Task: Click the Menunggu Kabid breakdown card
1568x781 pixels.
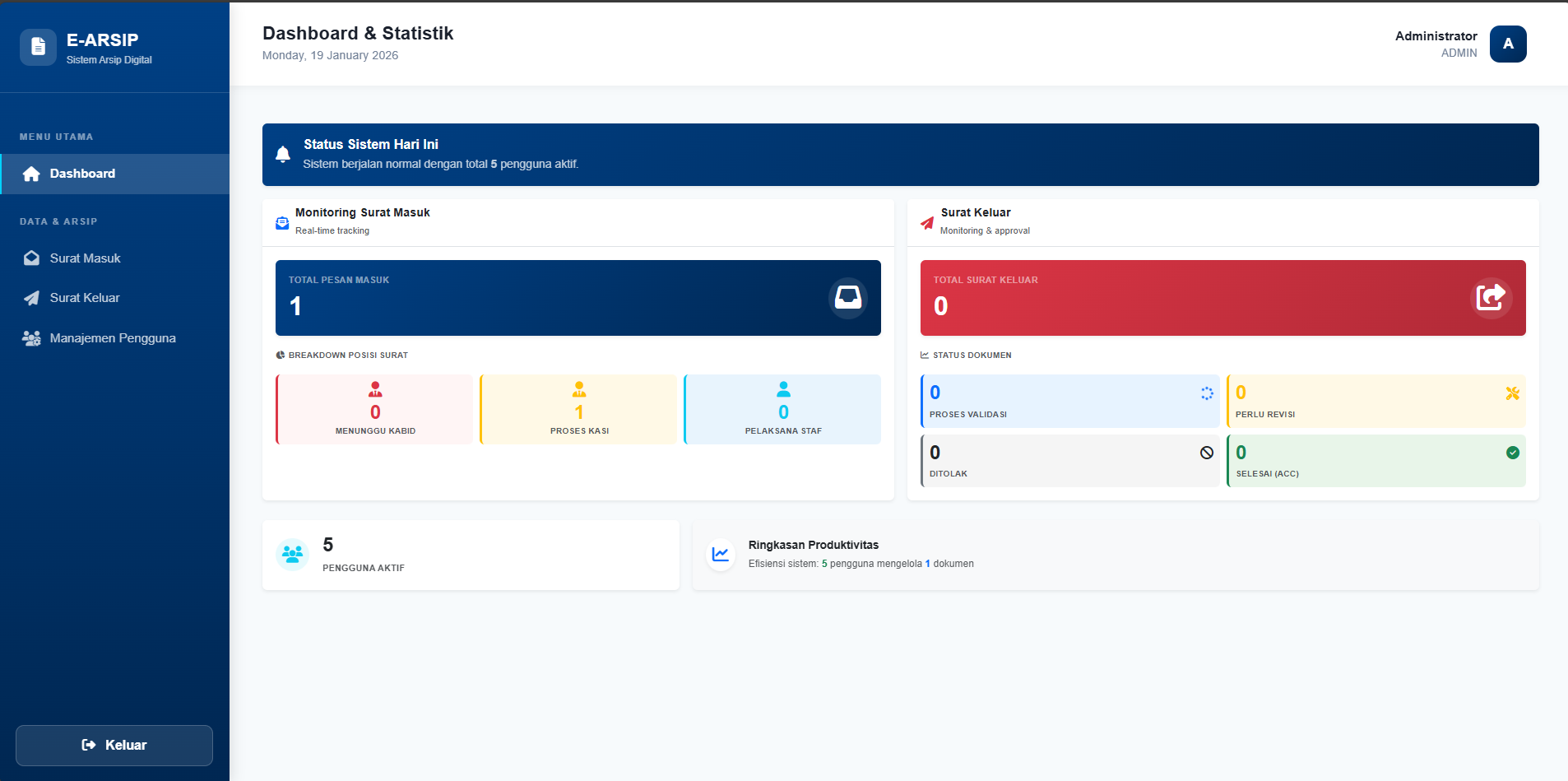Action: tap(374, 409)
